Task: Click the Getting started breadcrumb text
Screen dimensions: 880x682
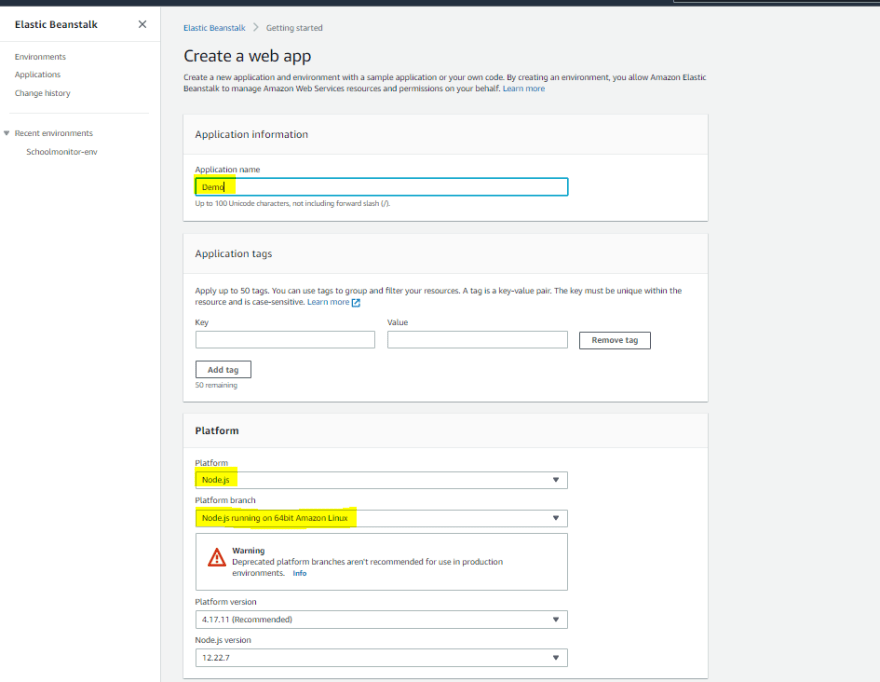Action: click(x=294, y=28)
